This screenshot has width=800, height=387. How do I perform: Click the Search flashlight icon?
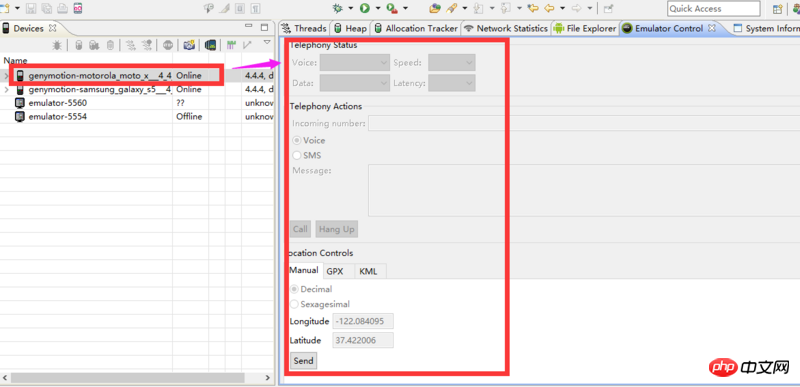coord(452,8)
